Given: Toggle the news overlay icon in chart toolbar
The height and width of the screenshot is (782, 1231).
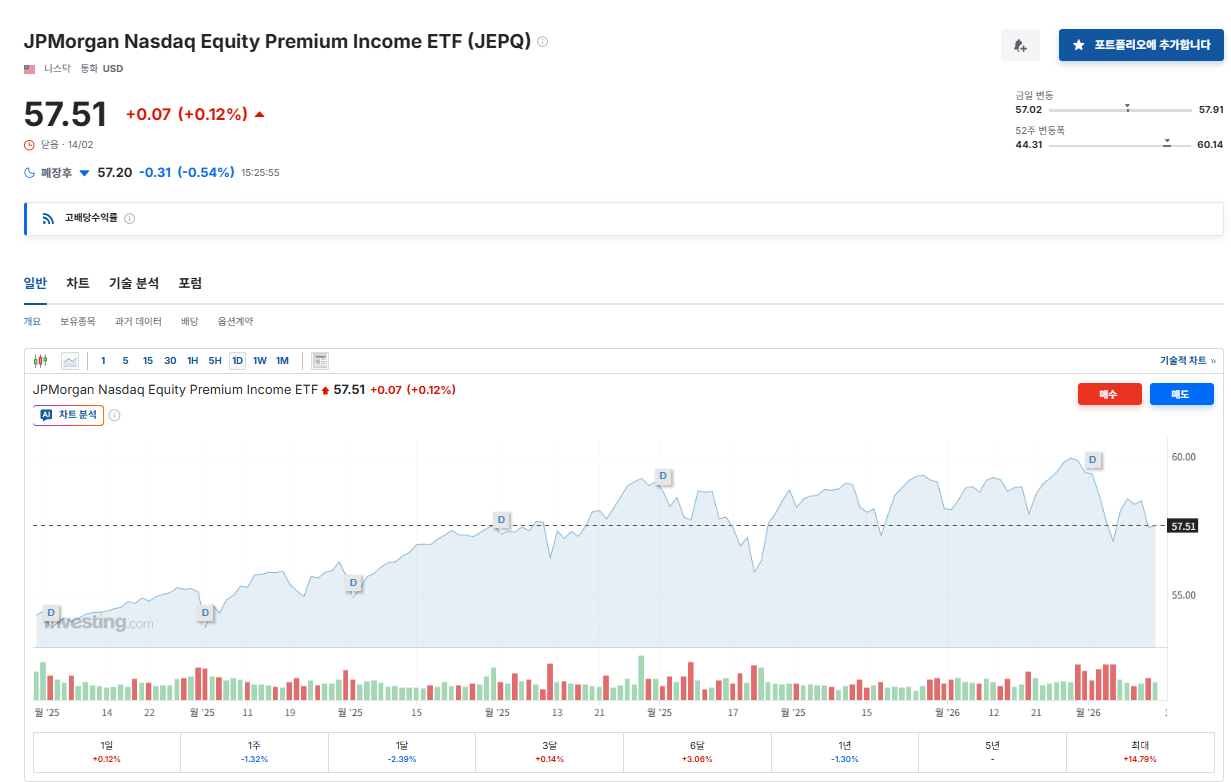Looking at the screenshot, I should click(320, 361).
